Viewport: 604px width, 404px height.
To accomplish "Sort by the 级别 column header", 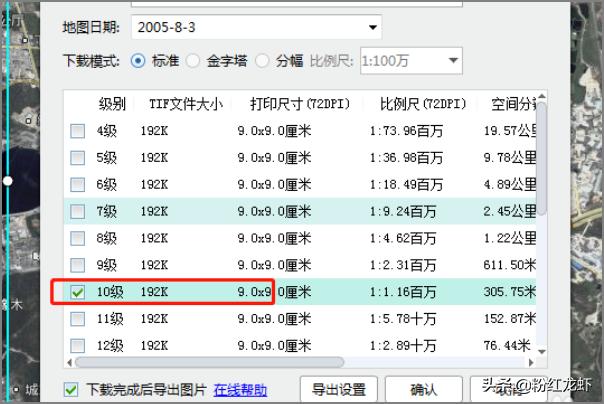I will pyautogui.click(x=112, y=104).
